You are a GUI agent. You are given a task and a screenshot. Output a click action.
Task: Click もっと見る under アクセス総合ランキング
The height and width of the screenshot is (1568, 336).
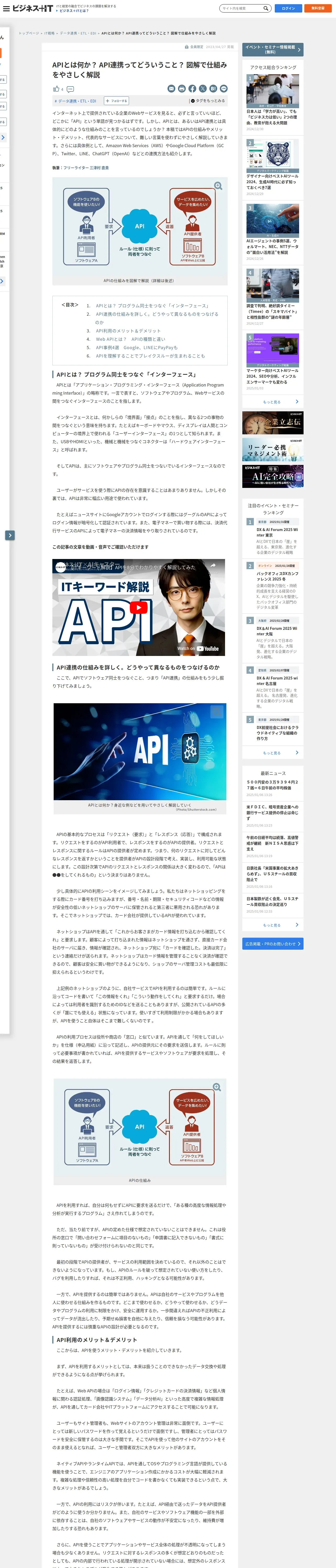[x=273, y=402]
